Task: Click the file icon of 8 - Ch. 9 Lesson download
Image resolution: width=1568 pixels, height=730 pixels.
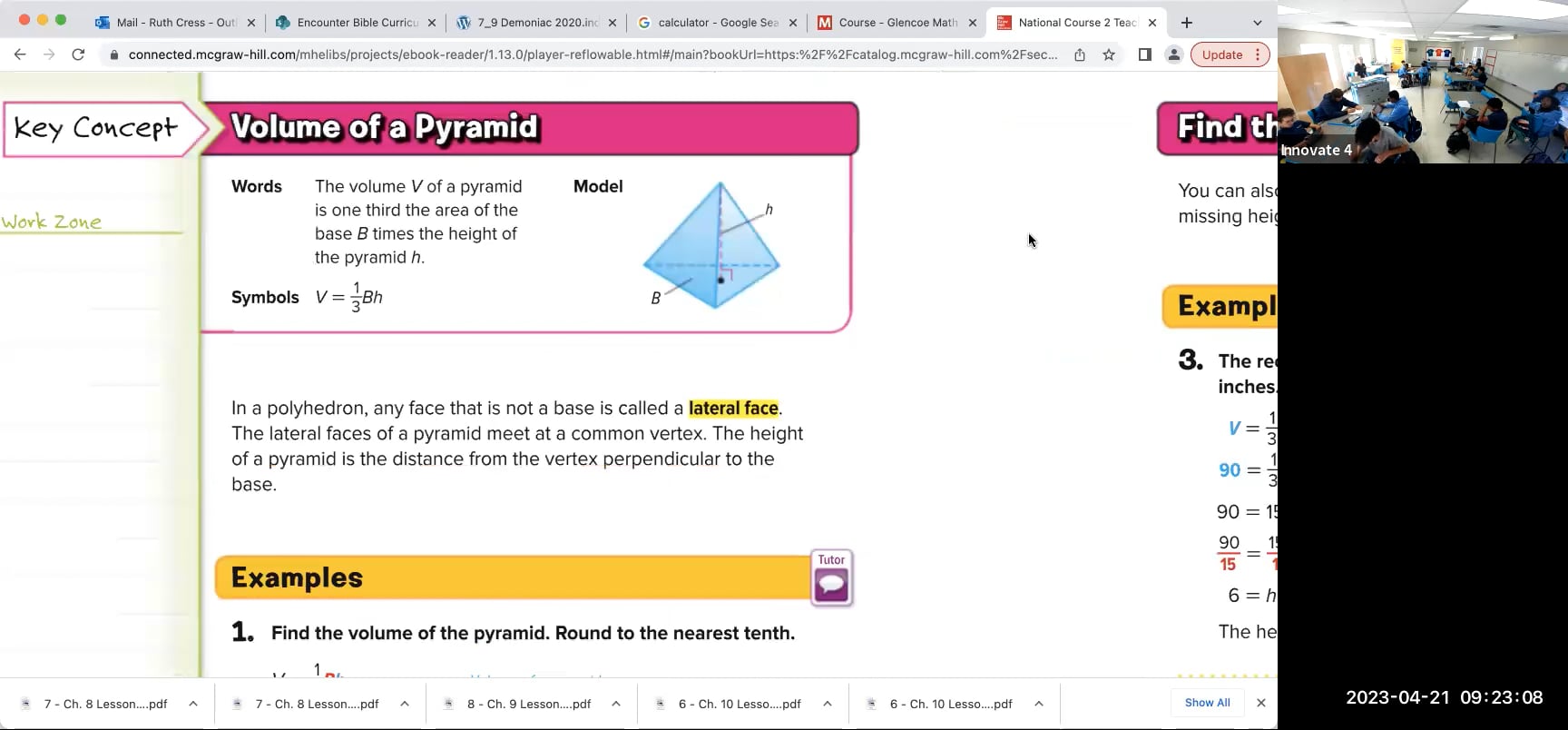Action: pyautogui.click(x=448, y=704)
